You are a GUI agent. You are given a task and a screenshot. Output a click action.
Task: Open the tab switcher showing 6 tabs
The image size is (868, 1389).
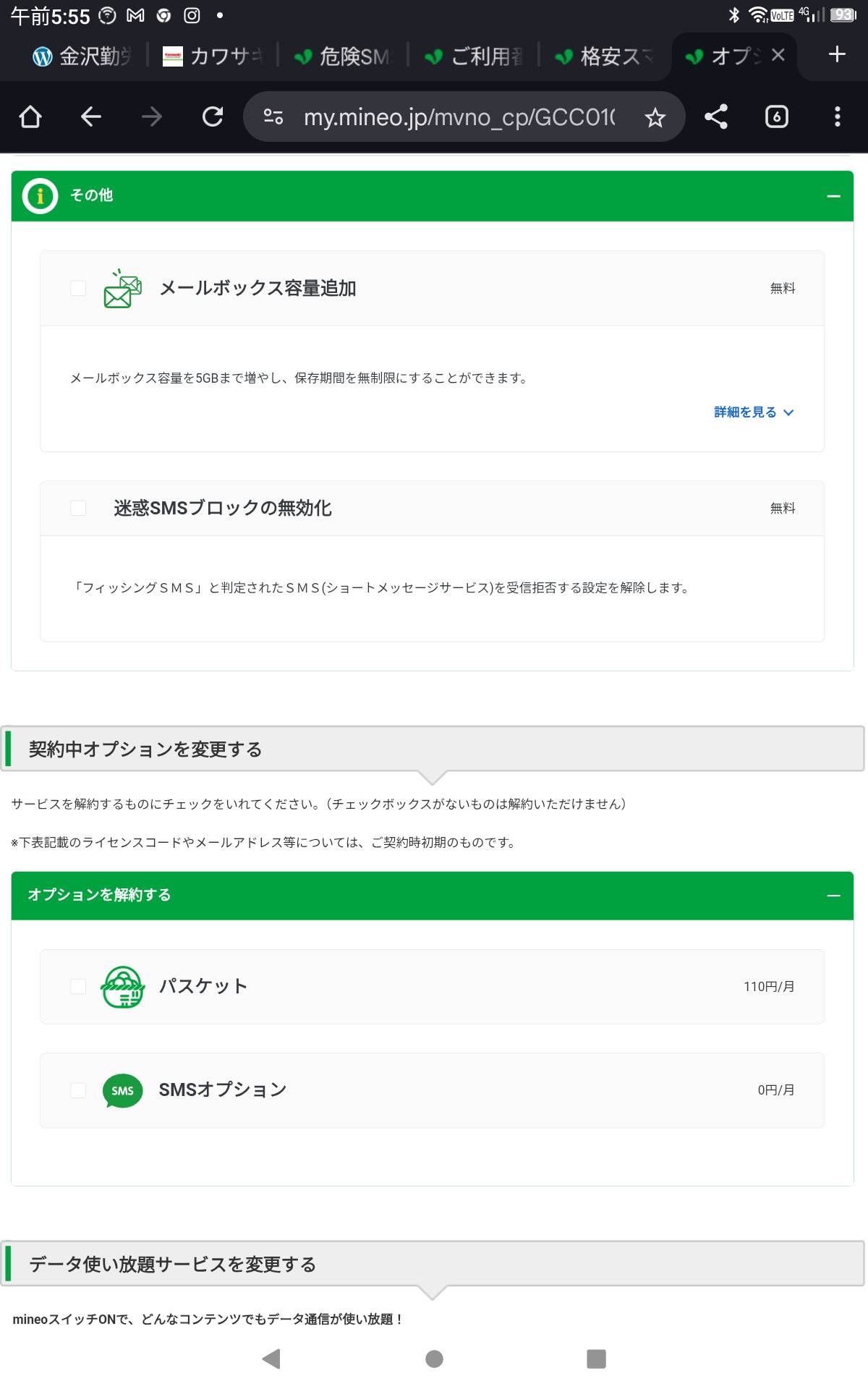(x=776, y=116)
